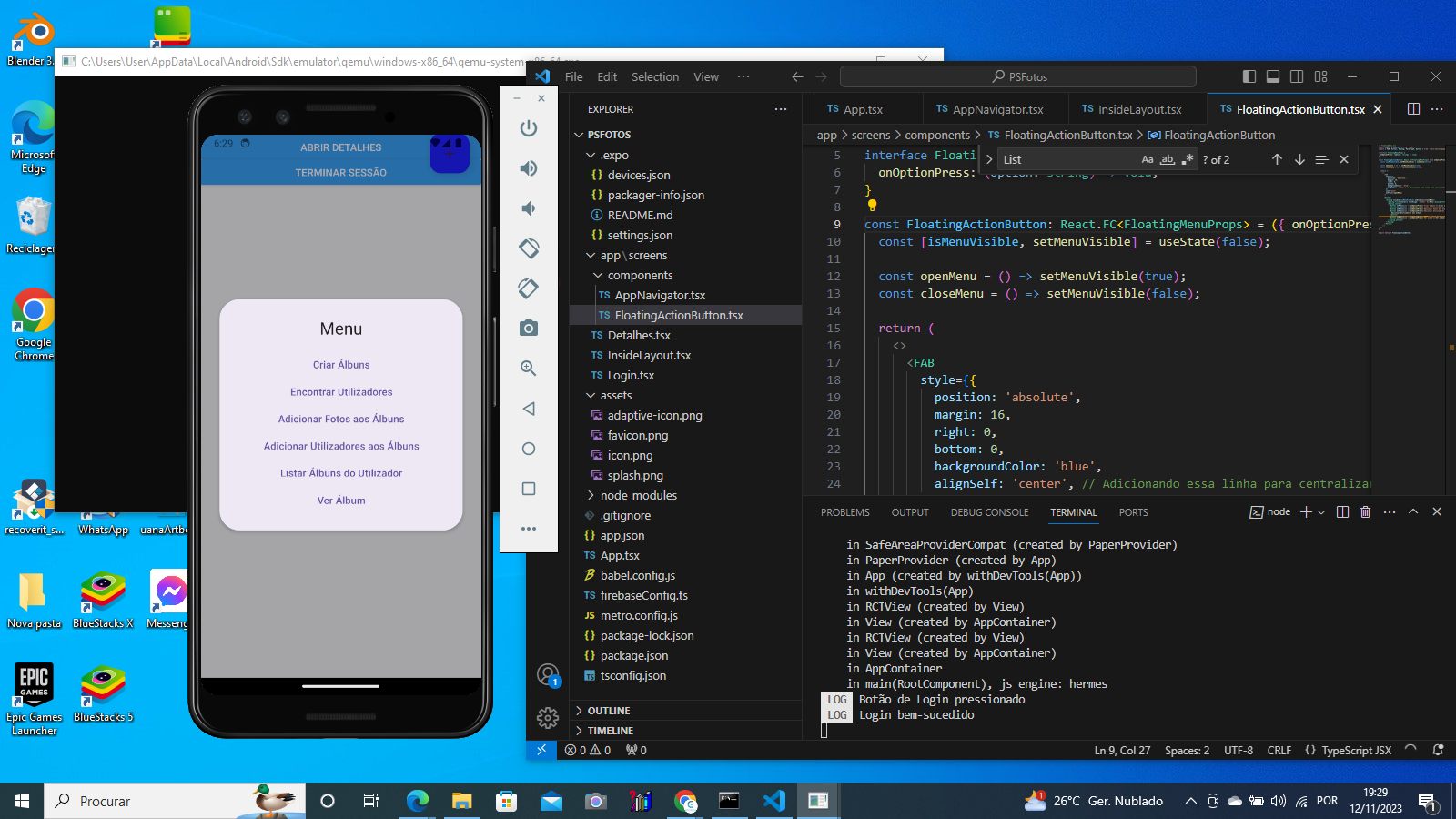Open VS Code Manage gear icon

click(548, 718)
